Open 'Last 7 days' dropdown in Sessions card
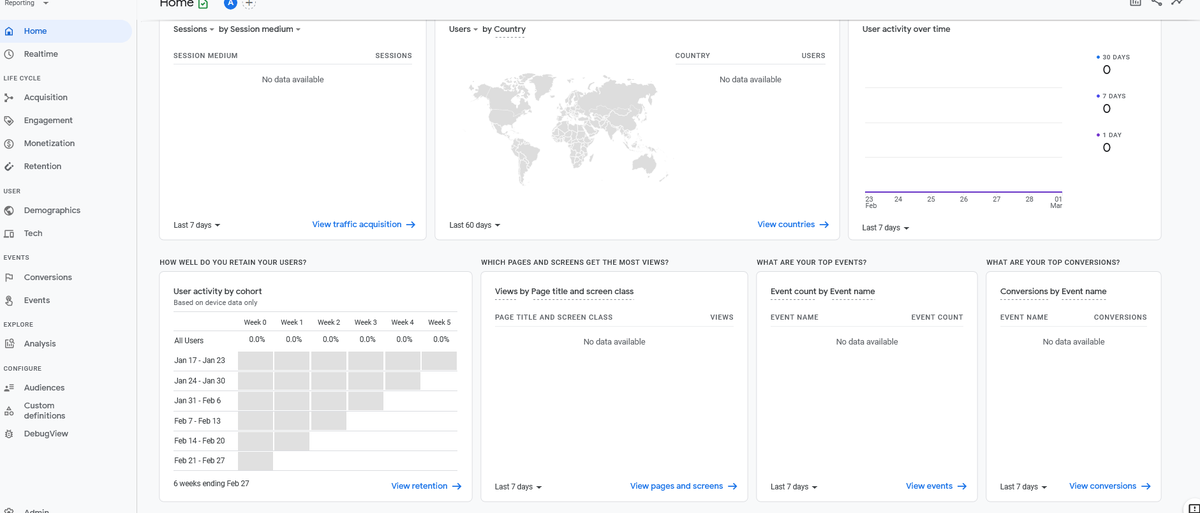Image resolution: width=1200 pixels, height=513 pixels. (197, 225)
